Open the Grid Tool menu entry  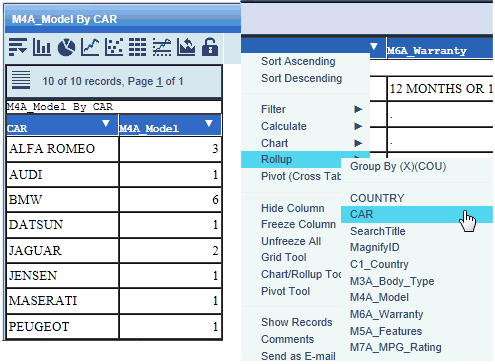[x=284, y=257]
